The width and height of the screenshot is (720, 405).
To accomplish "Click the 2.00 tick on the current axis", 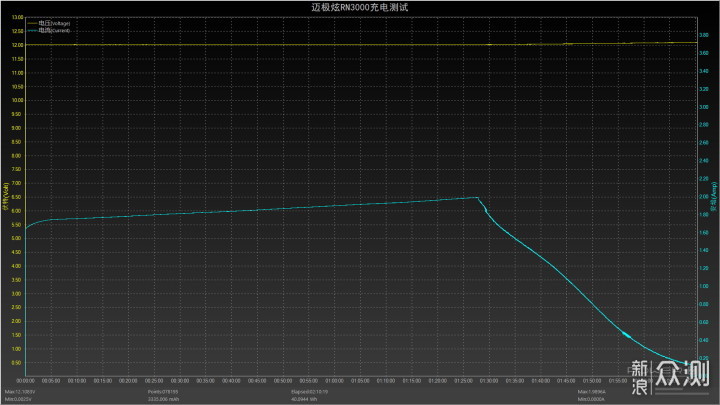I will coord(703,197).
